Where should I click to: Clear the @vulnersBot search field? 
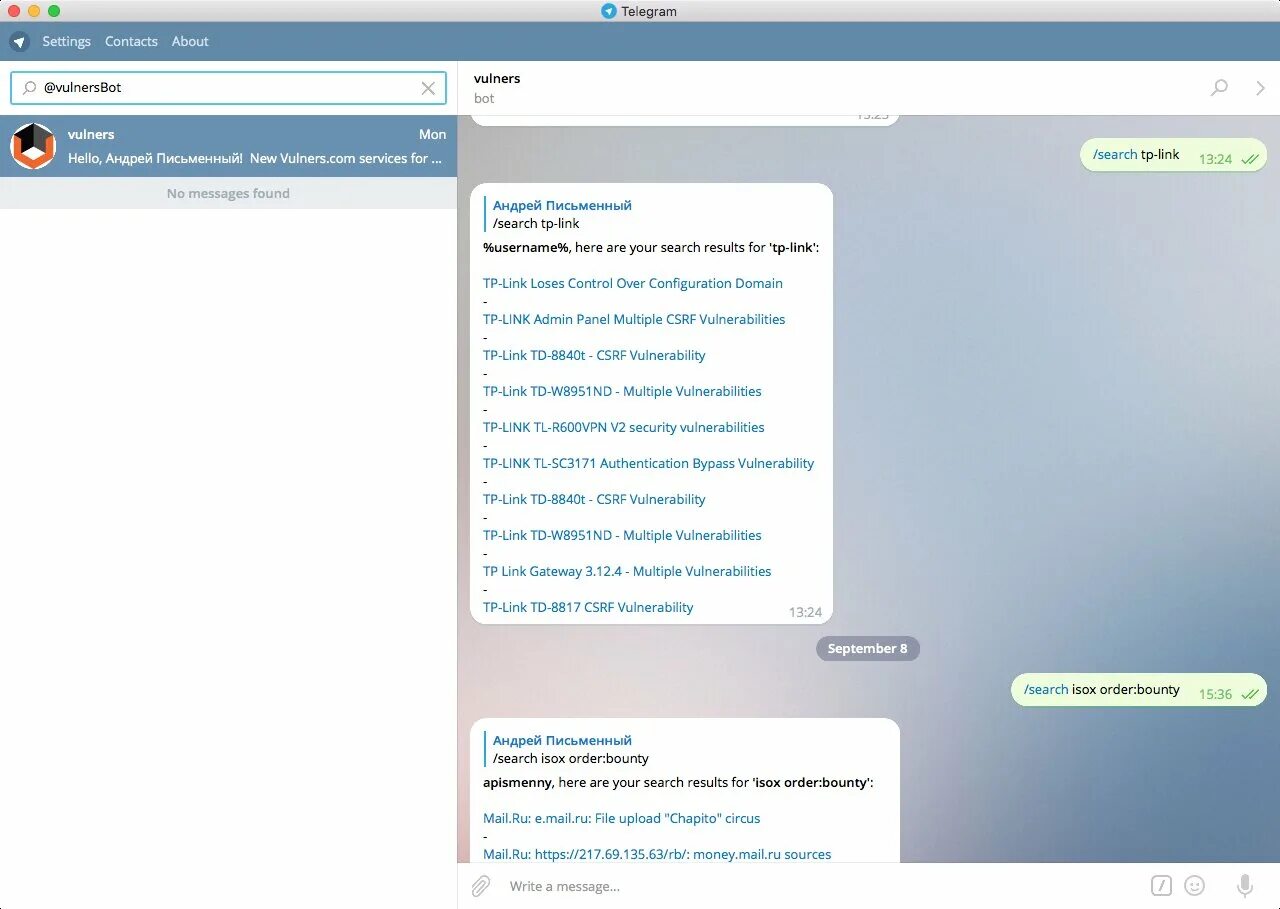coord(428,88)
